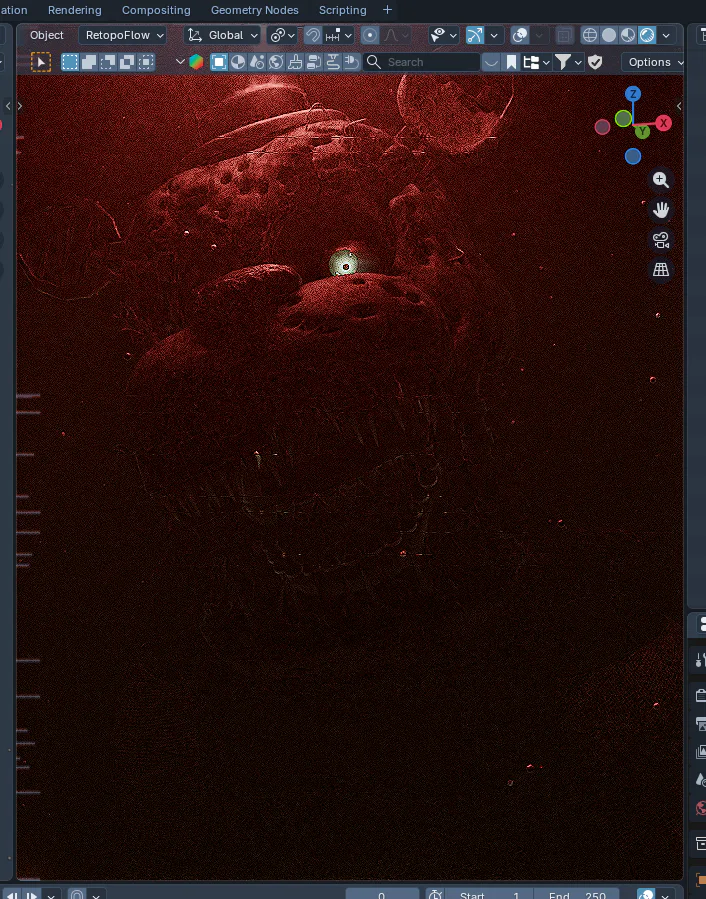Toggle proportional editing button

click(370, 35)
